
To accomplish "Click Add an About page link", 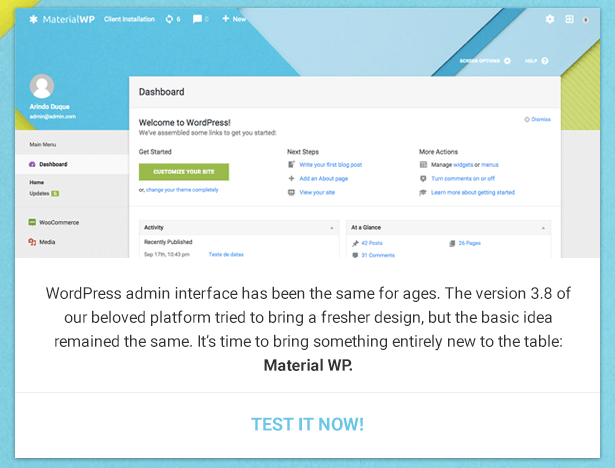I will 324,178.
